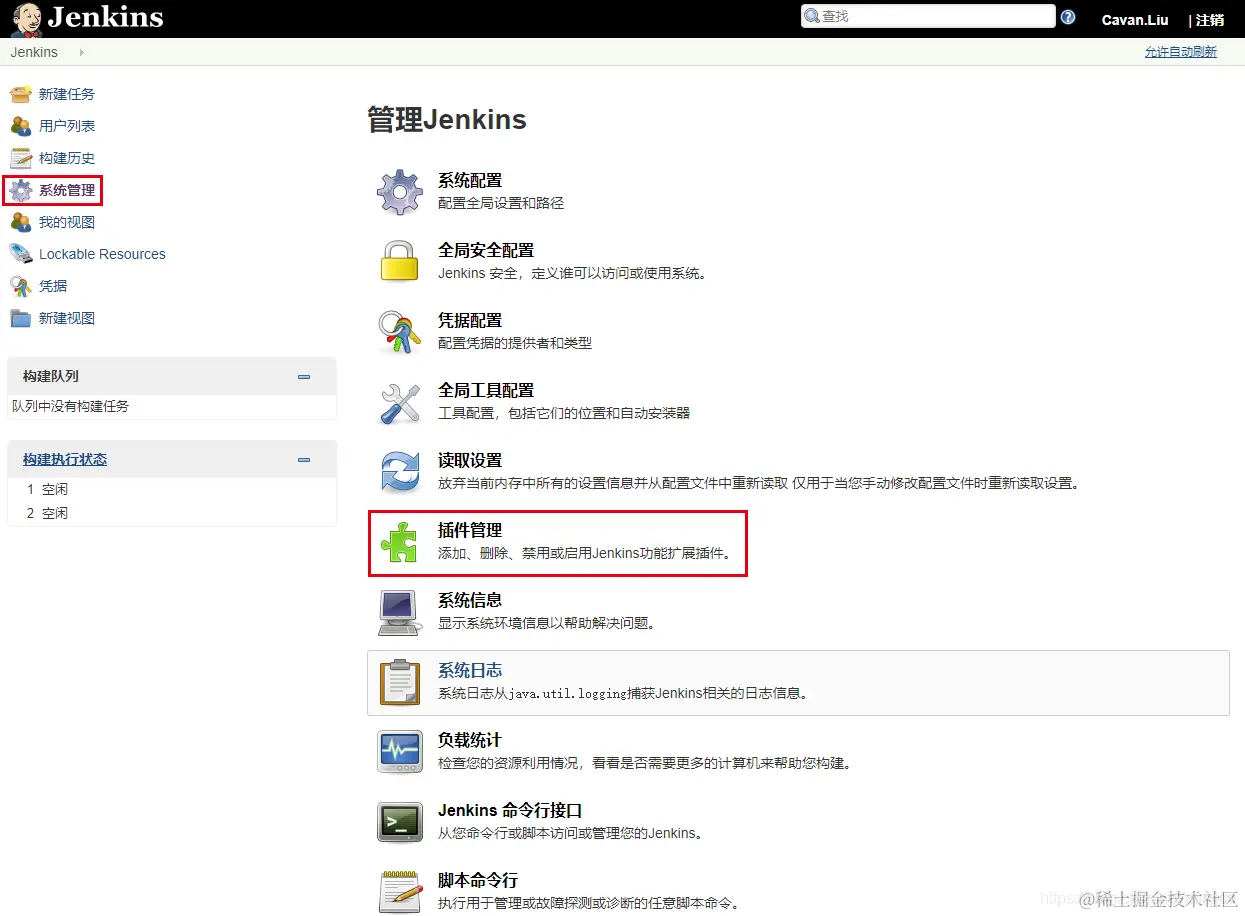
Task: Click the 新建任务 box icon in sidebar
Action: pos(21,94)
